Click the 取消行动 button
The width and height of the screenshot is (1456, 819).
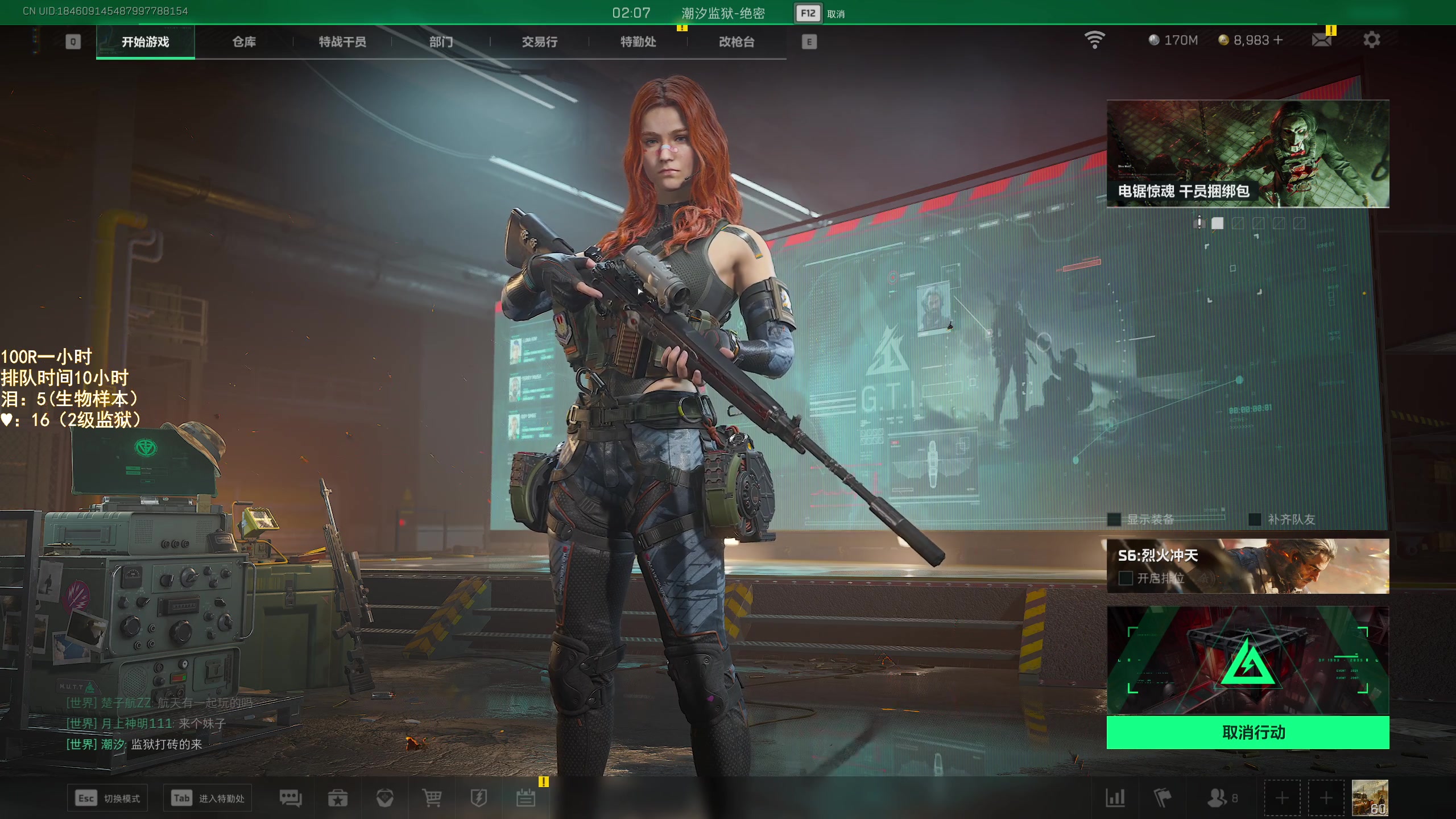[x=1248, y=733]
